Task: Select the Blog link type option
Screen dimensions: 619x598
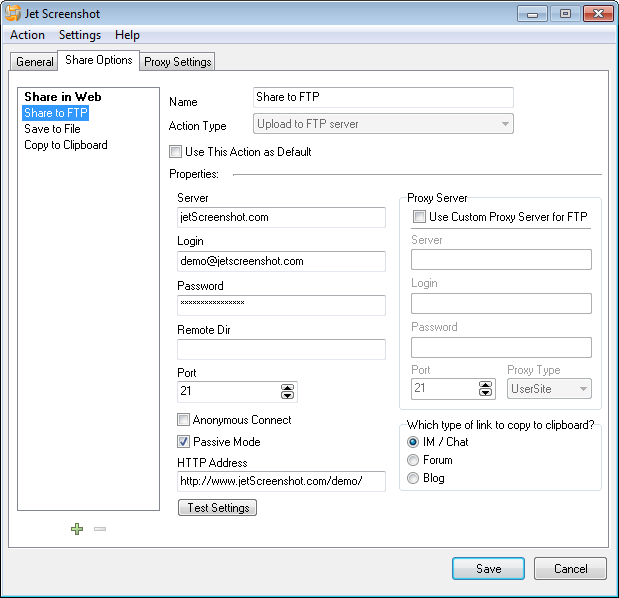Action: tap(413, 478)
